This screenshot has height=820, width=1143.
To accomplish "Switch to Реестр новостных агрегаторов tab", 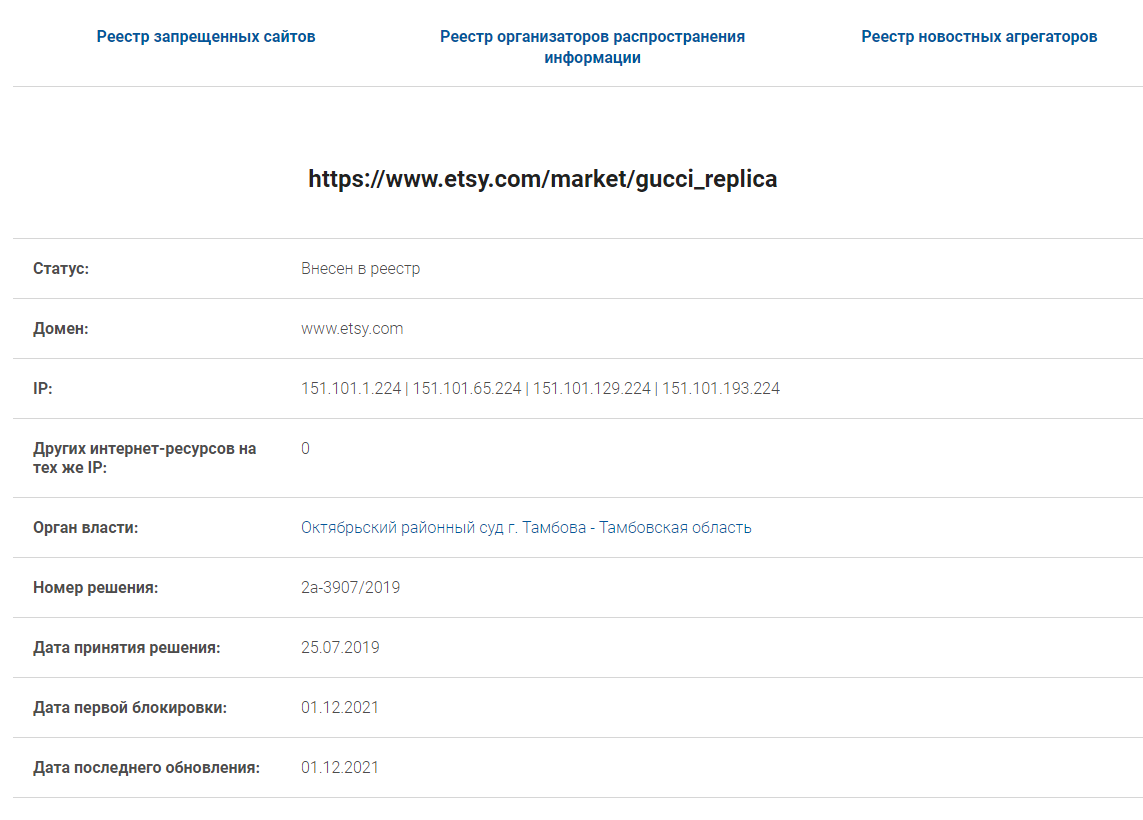I will pos(979,36).
